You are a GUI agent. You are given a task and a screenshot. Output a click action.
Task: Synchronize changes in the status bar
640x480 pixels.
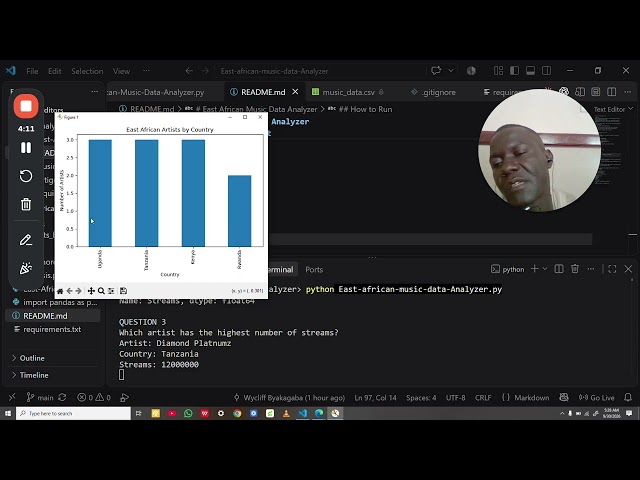[x=62, y=398]
